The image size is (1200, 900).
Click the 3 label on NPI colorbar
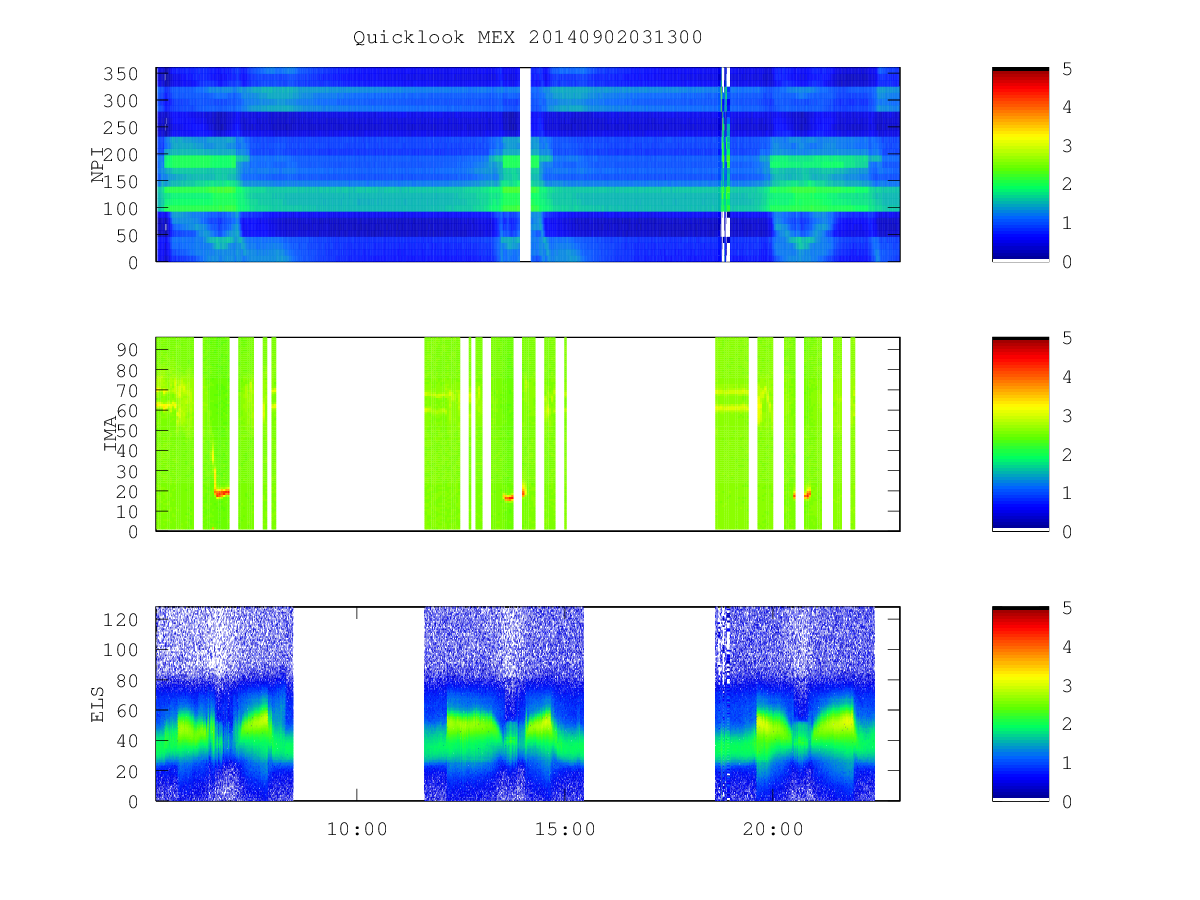1067,146
